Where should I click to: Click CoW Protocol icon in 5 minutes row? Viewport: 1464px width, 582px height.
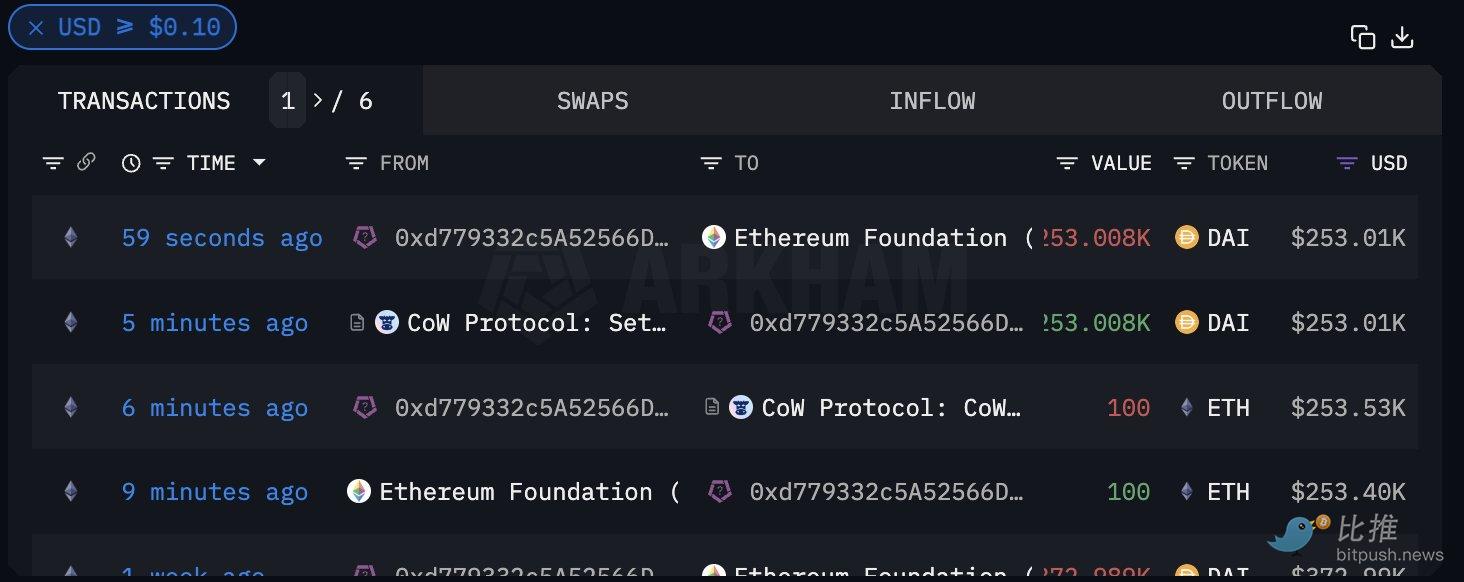click(387, 323)
